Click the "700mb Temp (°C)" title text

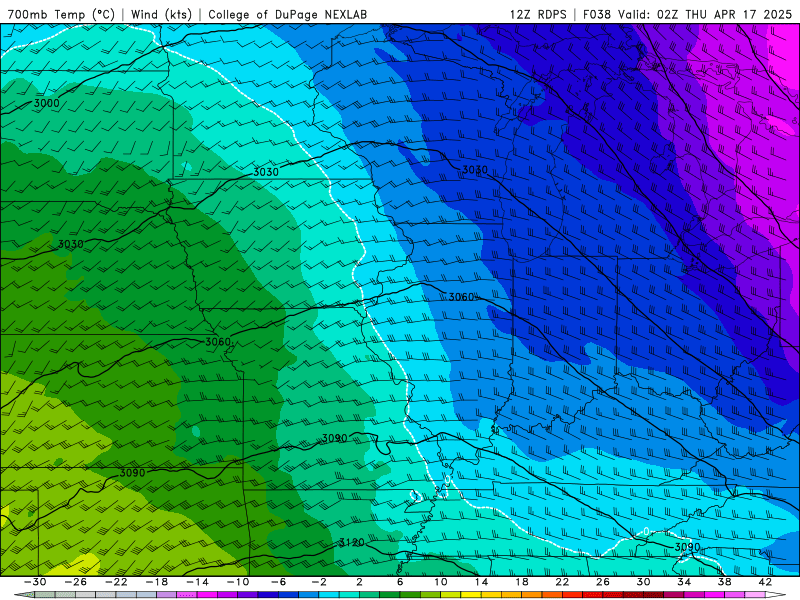click(x=61, y=14)
